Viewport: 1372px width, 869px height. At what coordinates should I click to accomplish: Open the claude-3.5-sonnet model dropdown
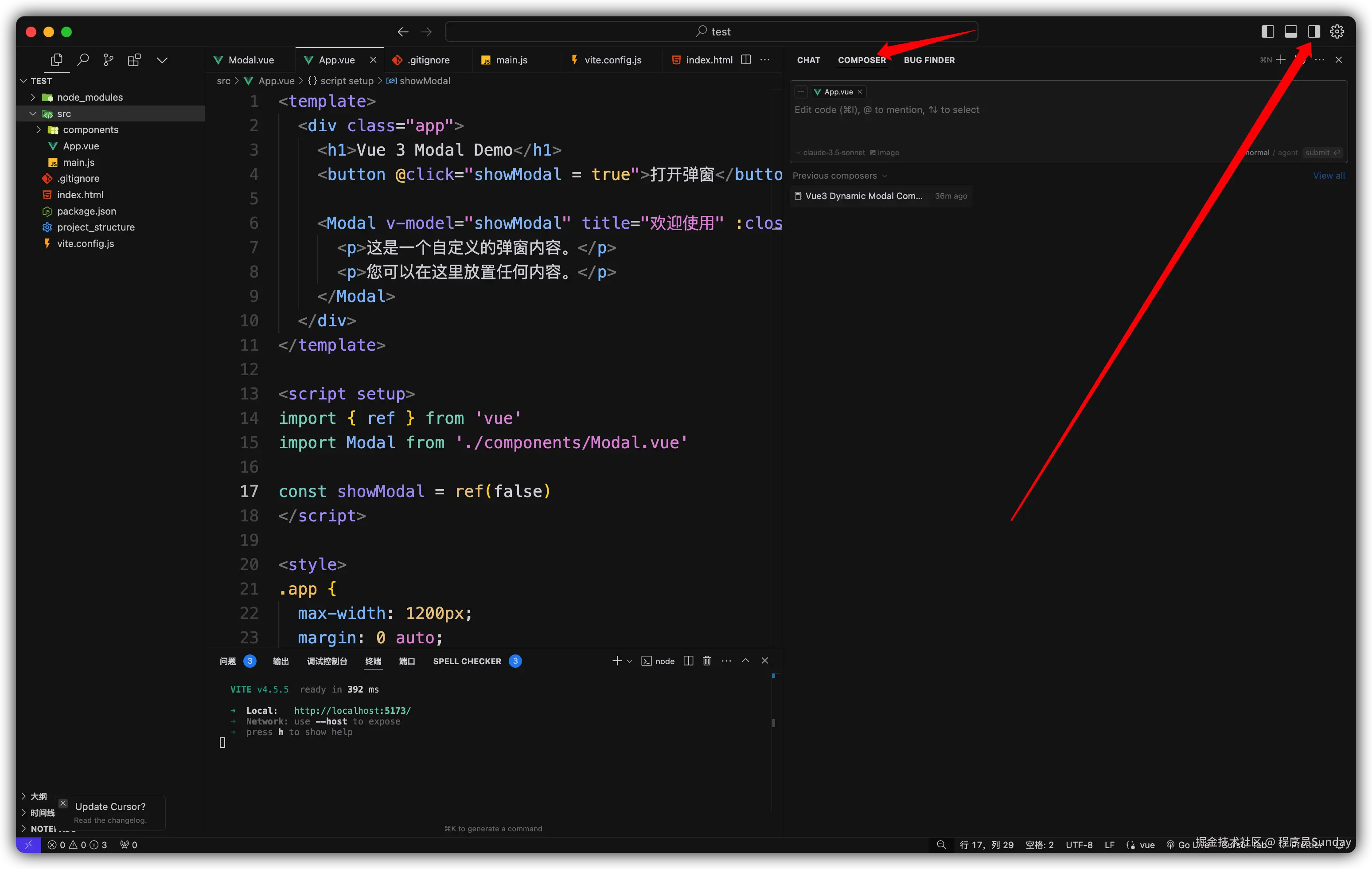coord(832,153)
